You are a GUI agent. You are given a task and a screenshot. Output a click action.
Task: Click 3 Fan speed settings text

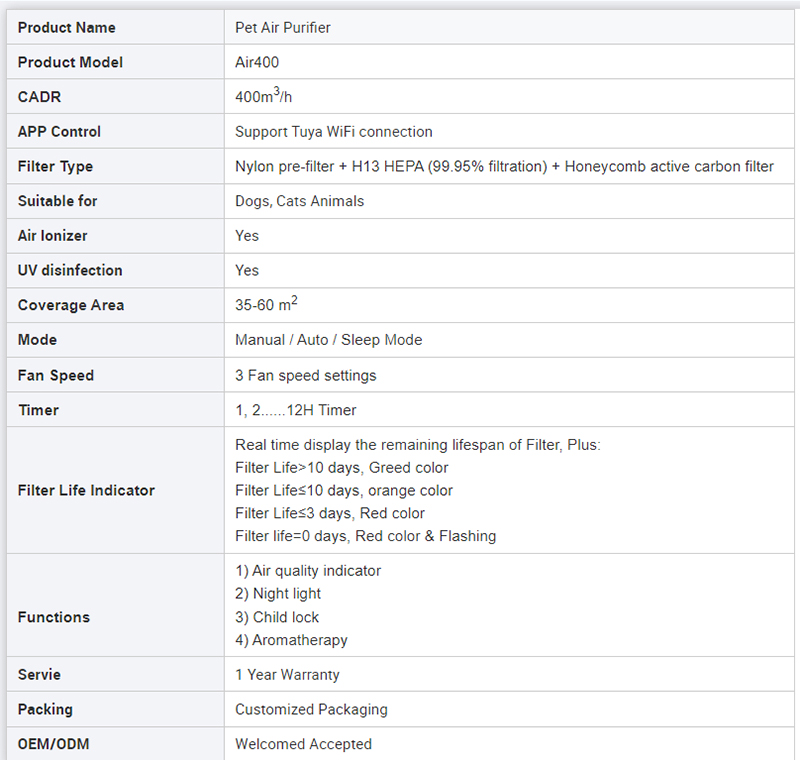tap(305, 375)
